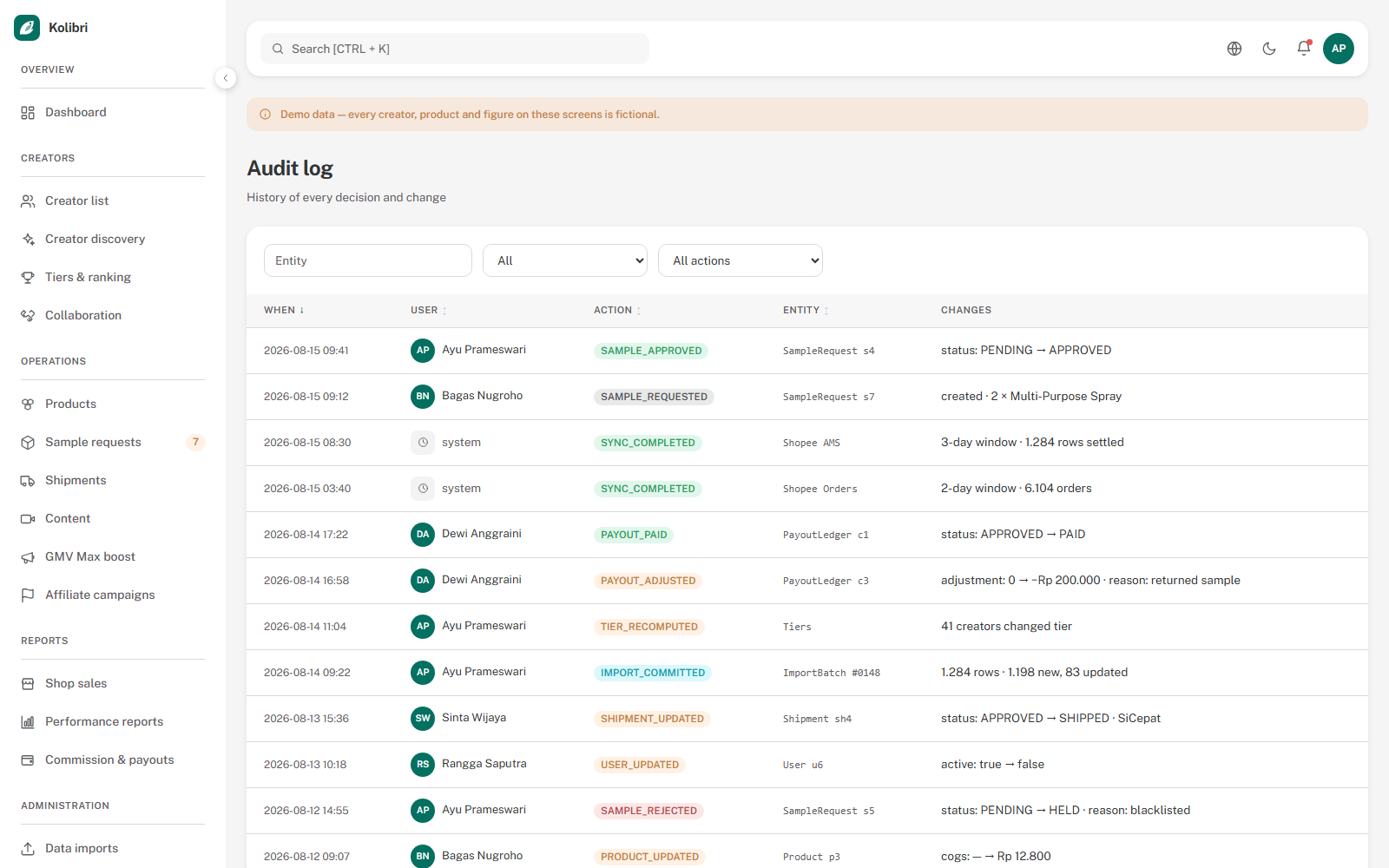Click the SAMPLE_REJECTED action badge
Viewport: 1389px width, 868px height.
[x=649, y=811]
